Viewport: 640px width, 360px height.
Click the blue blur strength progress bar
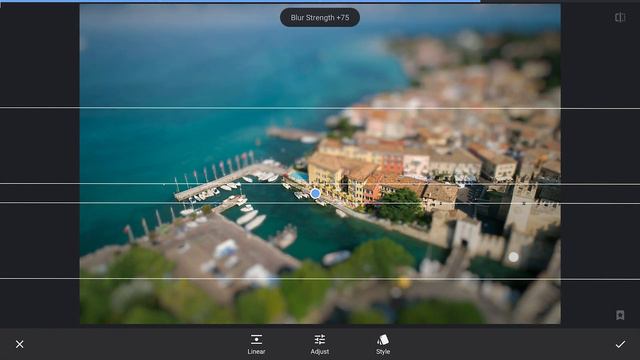[x=240, y=1]
